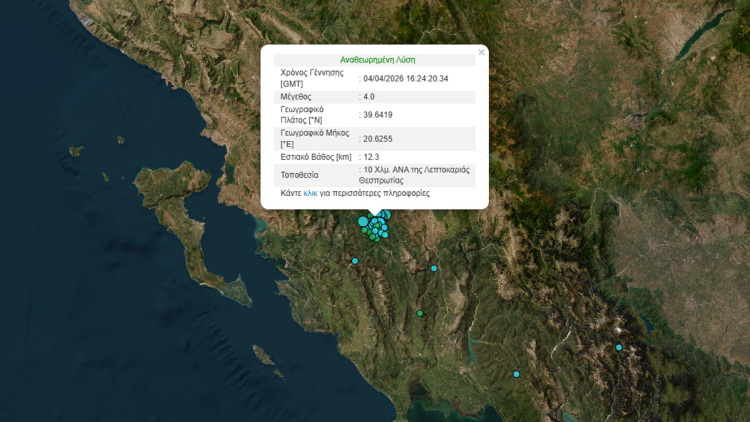Screen dimensions: 750x422
Task: Click the easternmost cyan earthquake marker
Action: click(x=619, y=347)
